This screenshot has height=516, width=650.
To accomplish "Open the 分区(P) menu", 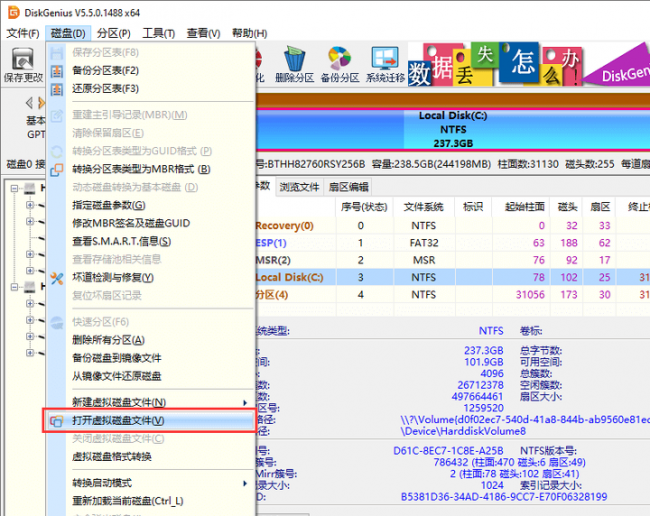I will click(x=114, y=33).
